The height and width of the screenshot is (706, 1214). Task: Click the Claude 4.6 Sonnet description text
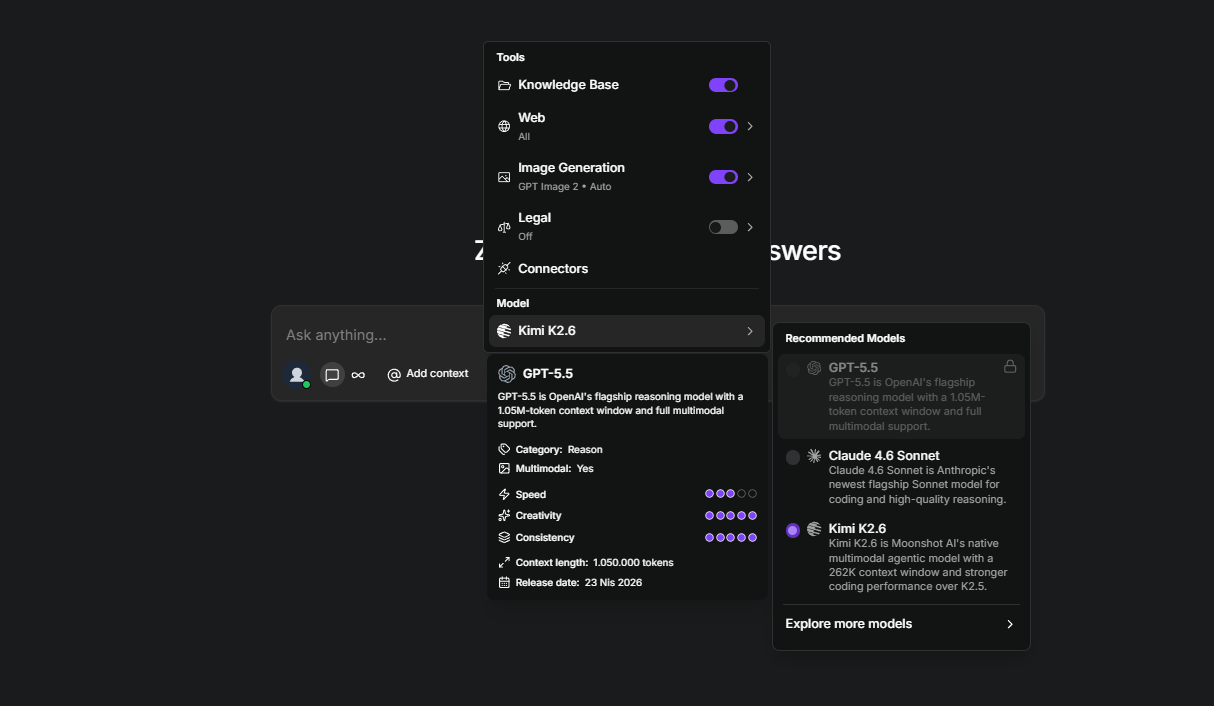pyautogui.click(x=917, y=485)
